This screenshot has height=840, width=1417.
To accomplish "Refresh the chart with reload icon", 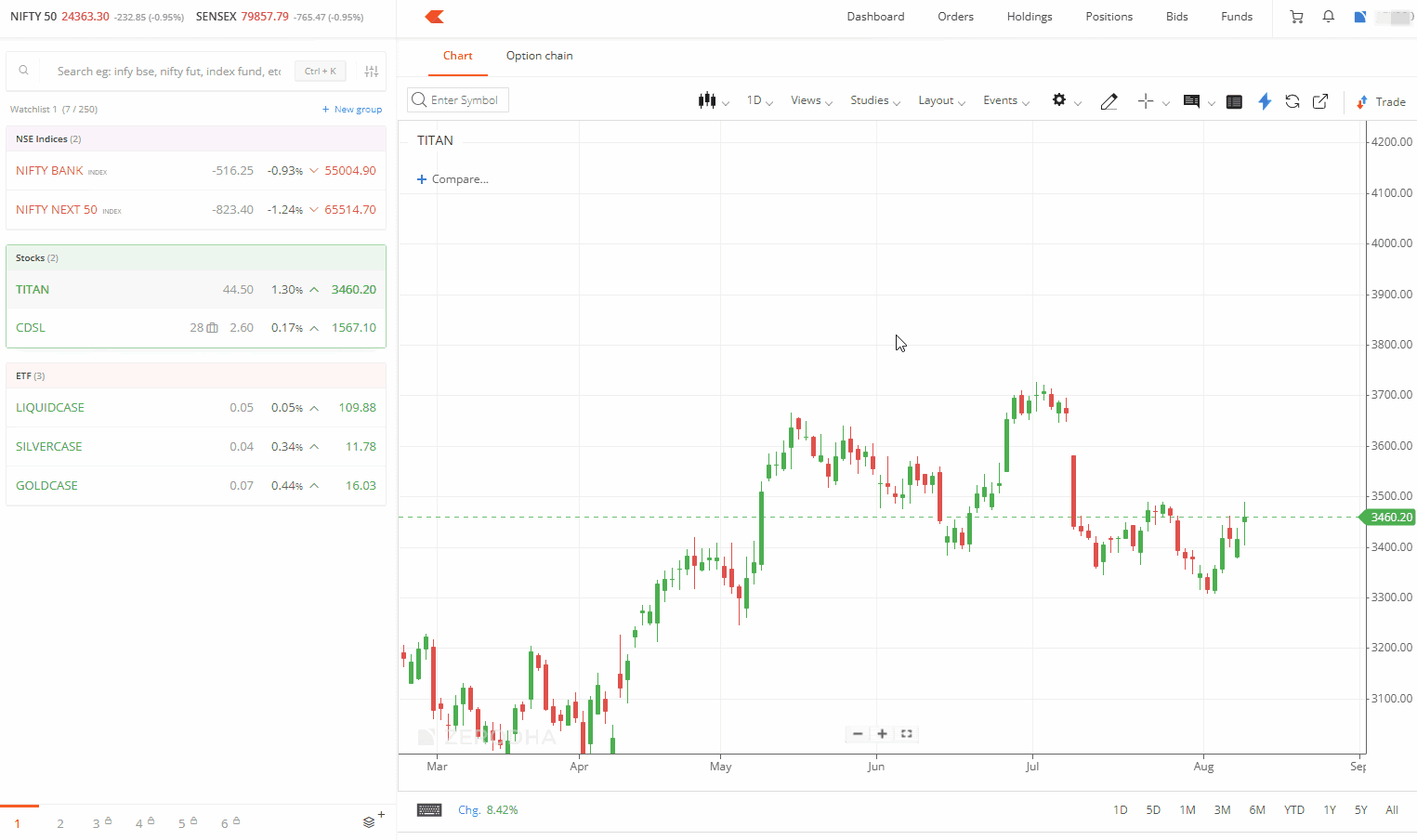I will 1292,101.
